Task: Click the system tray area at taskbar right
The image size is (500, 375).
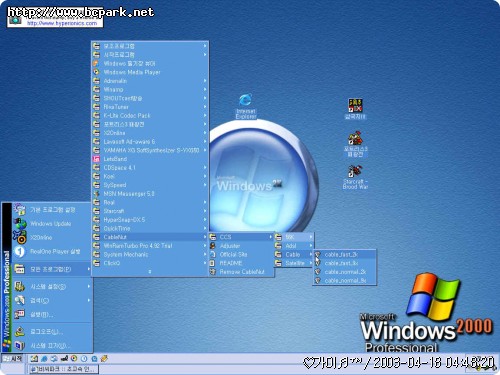Action: [482, 363]
